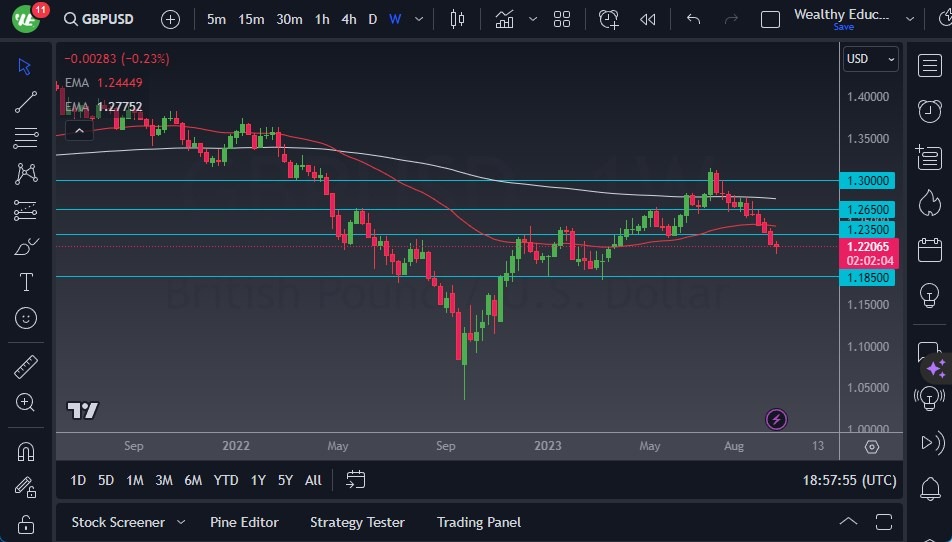The image size is (952, 542).
Task: Toggle magnet mode for drawings
Action: tap(27, 451)
